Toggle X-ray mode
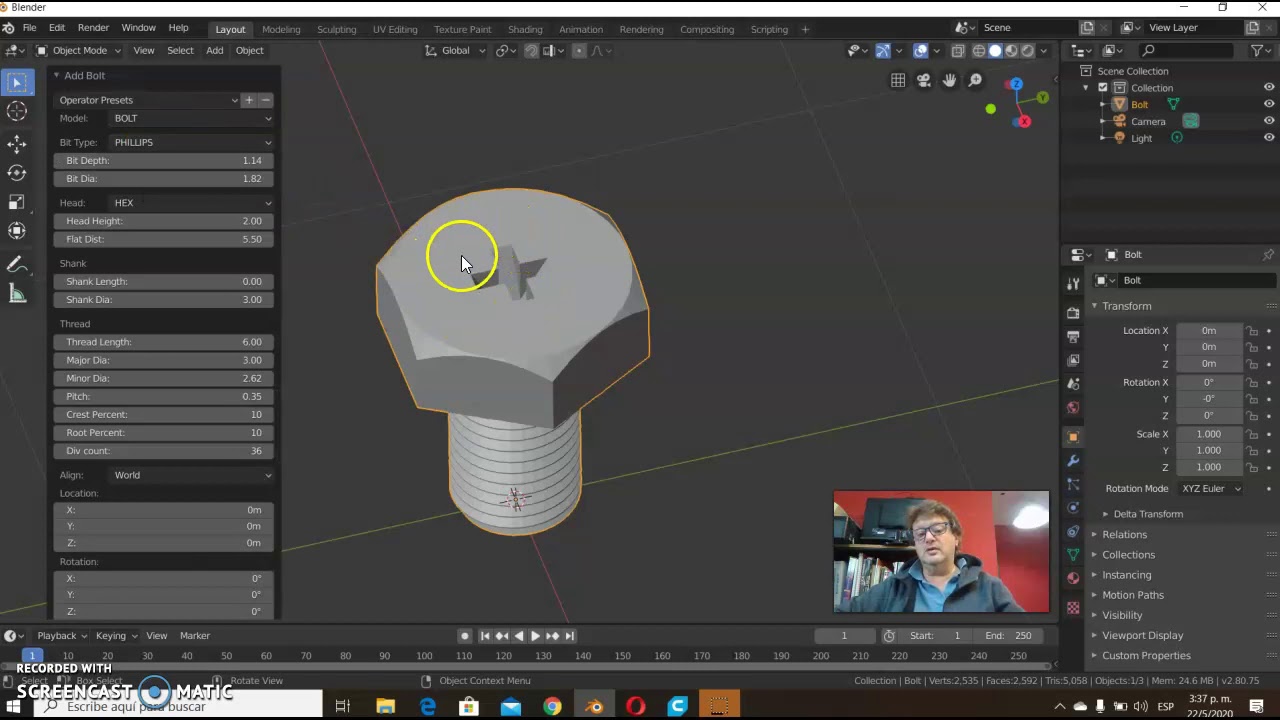The image size is (1280, 720). [x=958, y=51]
